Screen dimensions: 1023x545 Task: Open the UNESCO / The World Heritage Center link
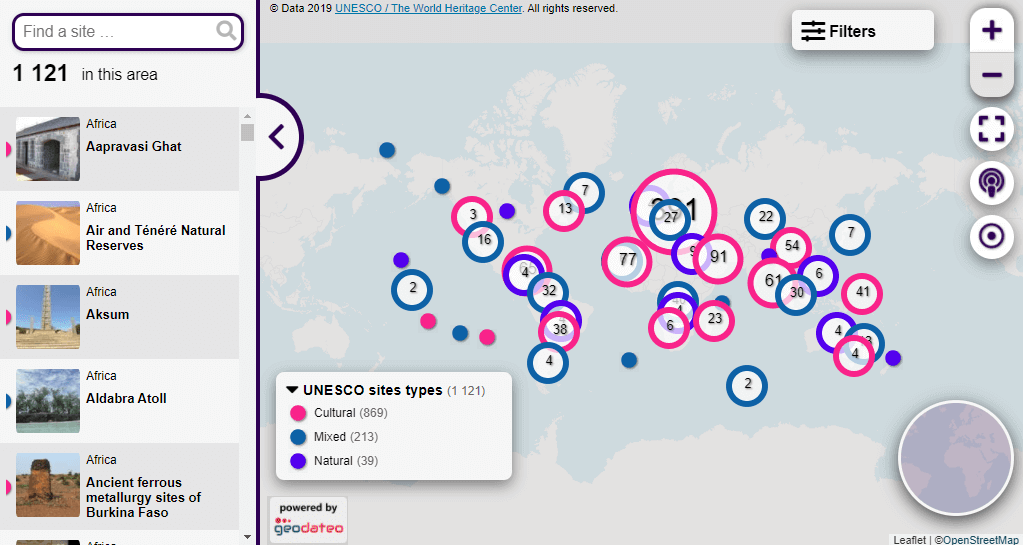429,8
